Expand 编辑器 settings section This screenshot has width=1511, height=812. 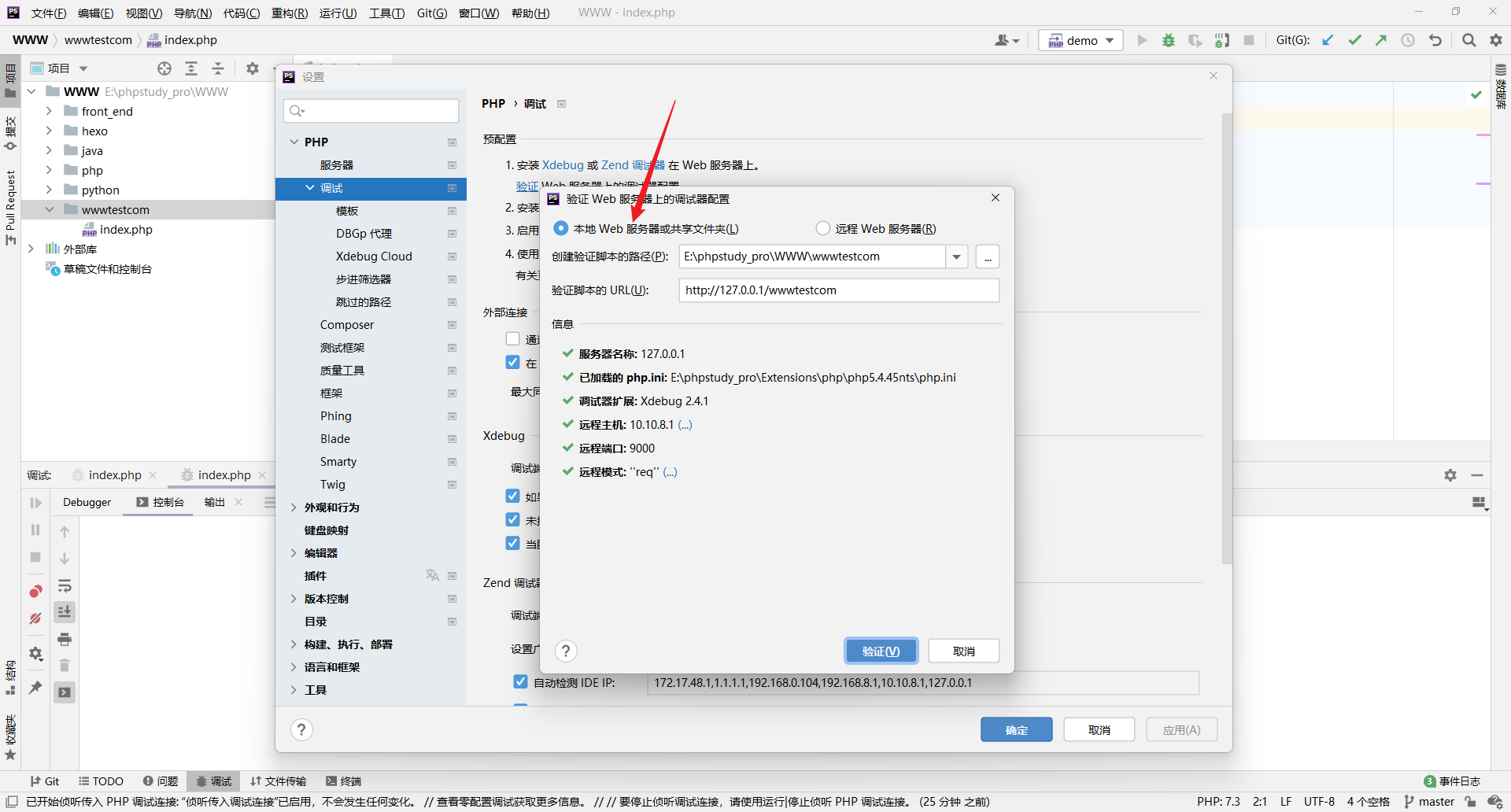(x=294, y=553)
